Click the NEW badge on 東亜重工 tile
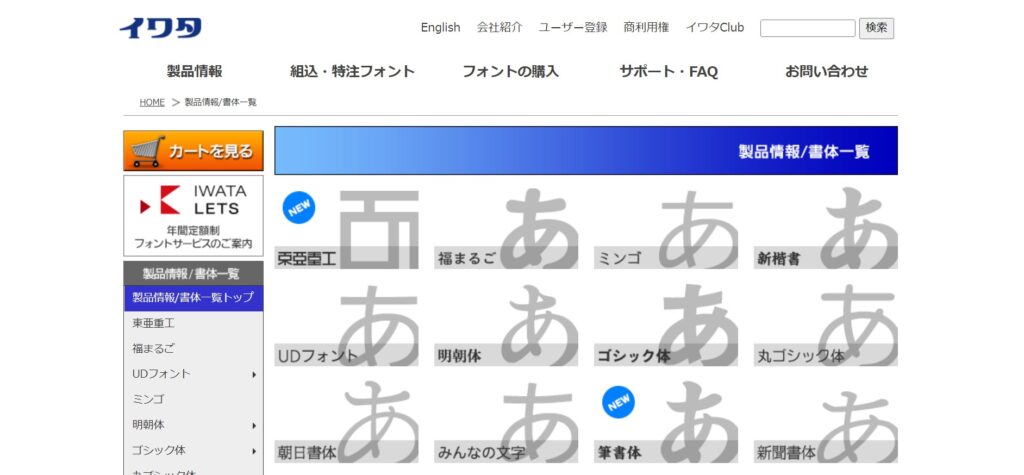 pos(298,208)
